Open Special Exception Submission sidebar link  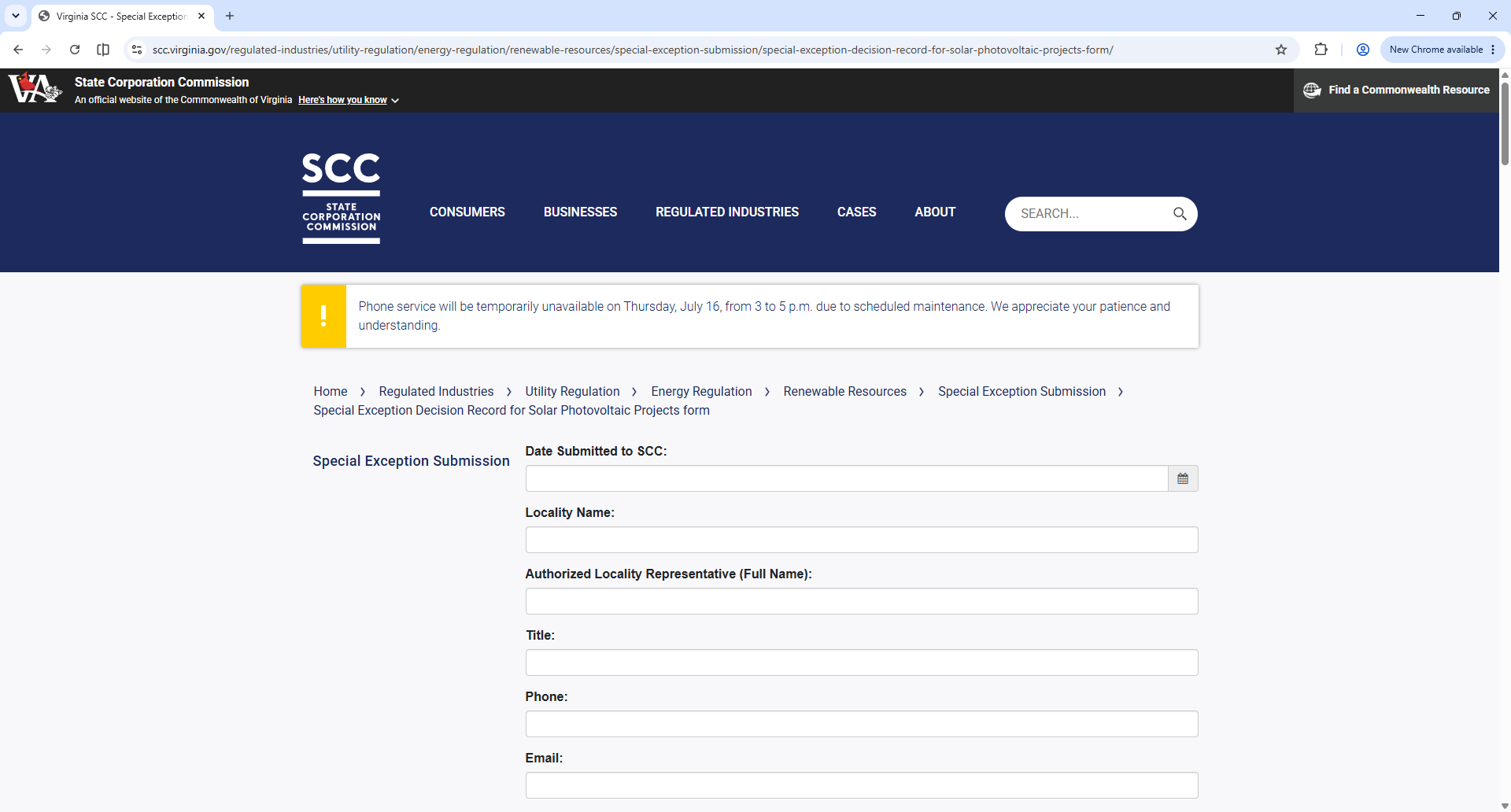click(411, 461)
